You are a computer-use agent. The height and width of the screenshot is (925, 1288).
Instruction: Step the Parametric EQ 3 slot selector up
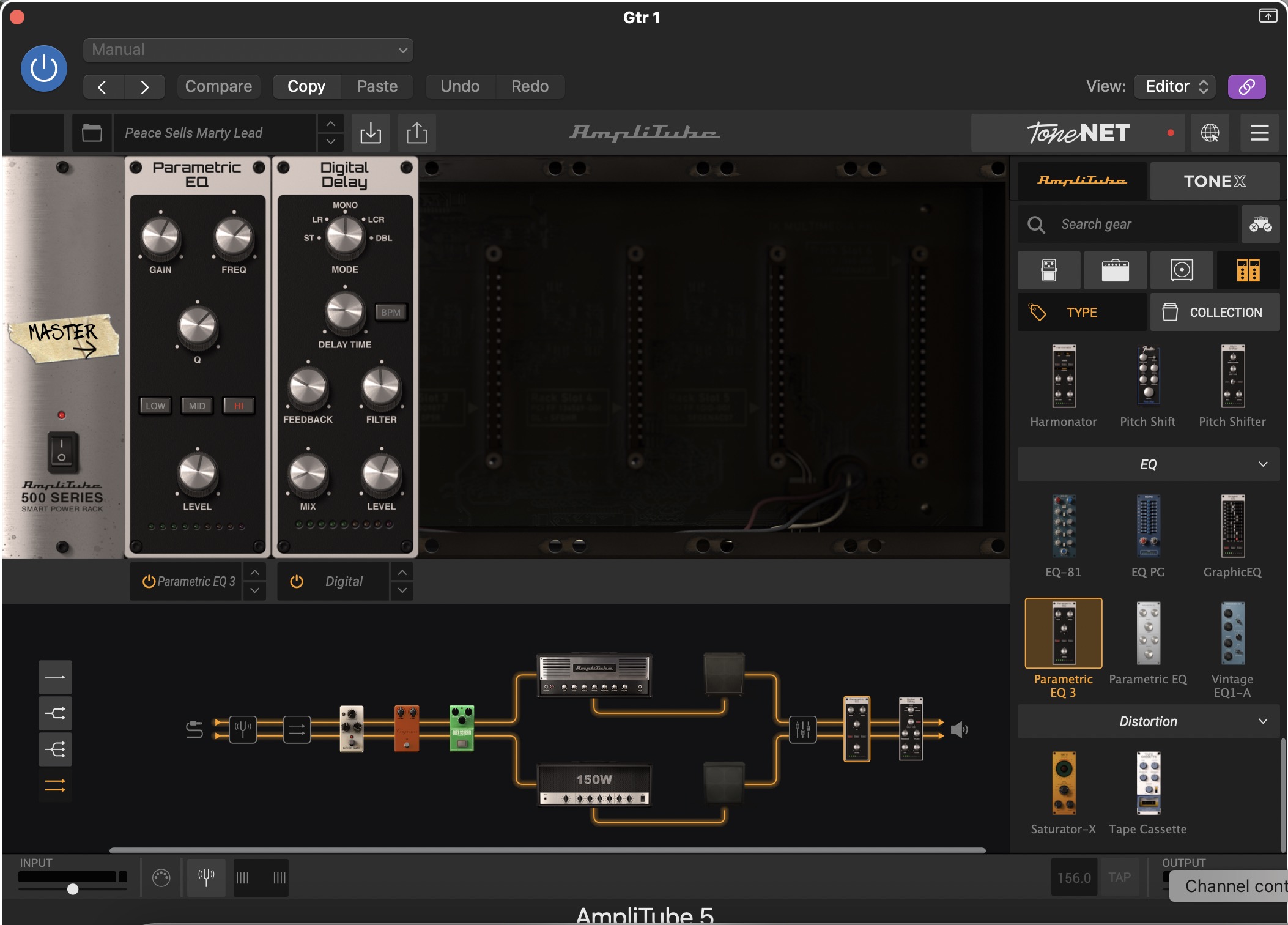[x=254, y=572]
